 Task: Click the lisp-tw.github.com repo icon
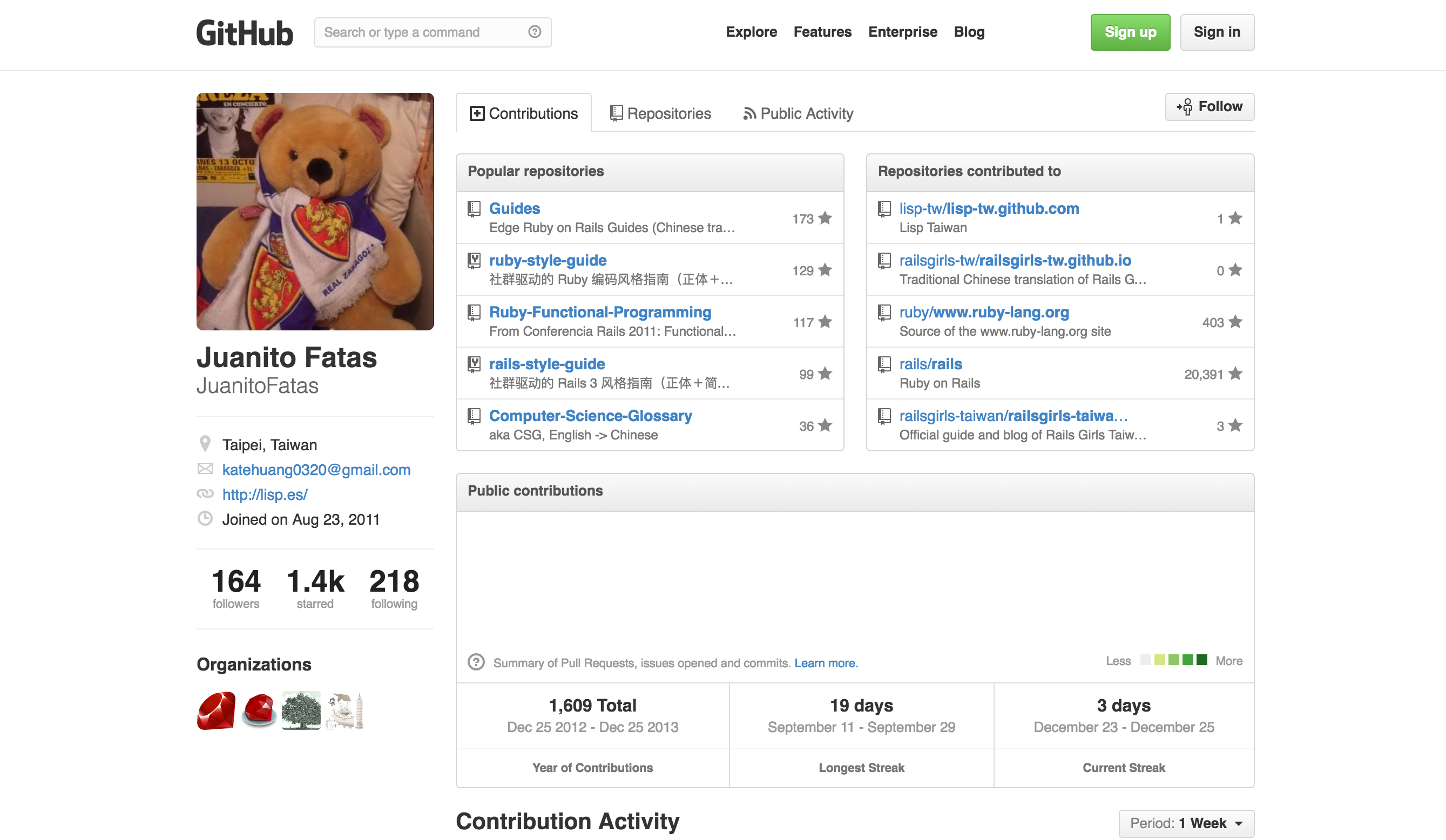(x=884, y=209)
